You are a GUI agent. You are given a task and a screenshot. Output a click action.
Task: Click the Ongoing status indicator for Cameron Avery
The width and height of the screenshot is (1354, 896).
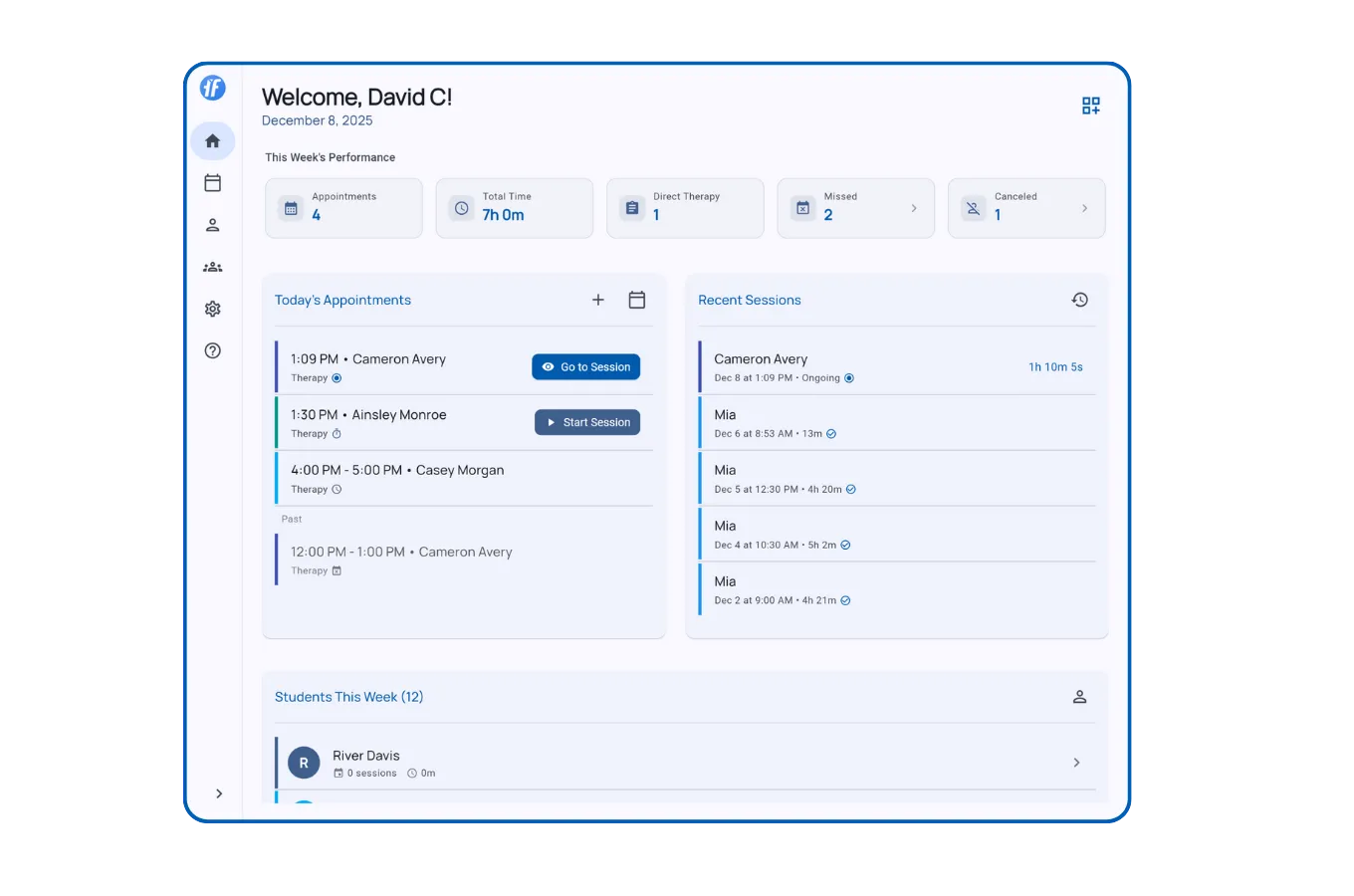[848, 377]
